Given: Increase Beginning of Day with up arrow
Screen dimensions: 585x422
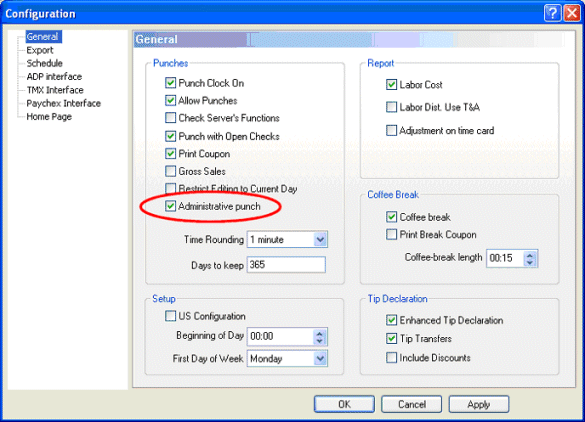Looking at the screenshot, I should 319,333.
